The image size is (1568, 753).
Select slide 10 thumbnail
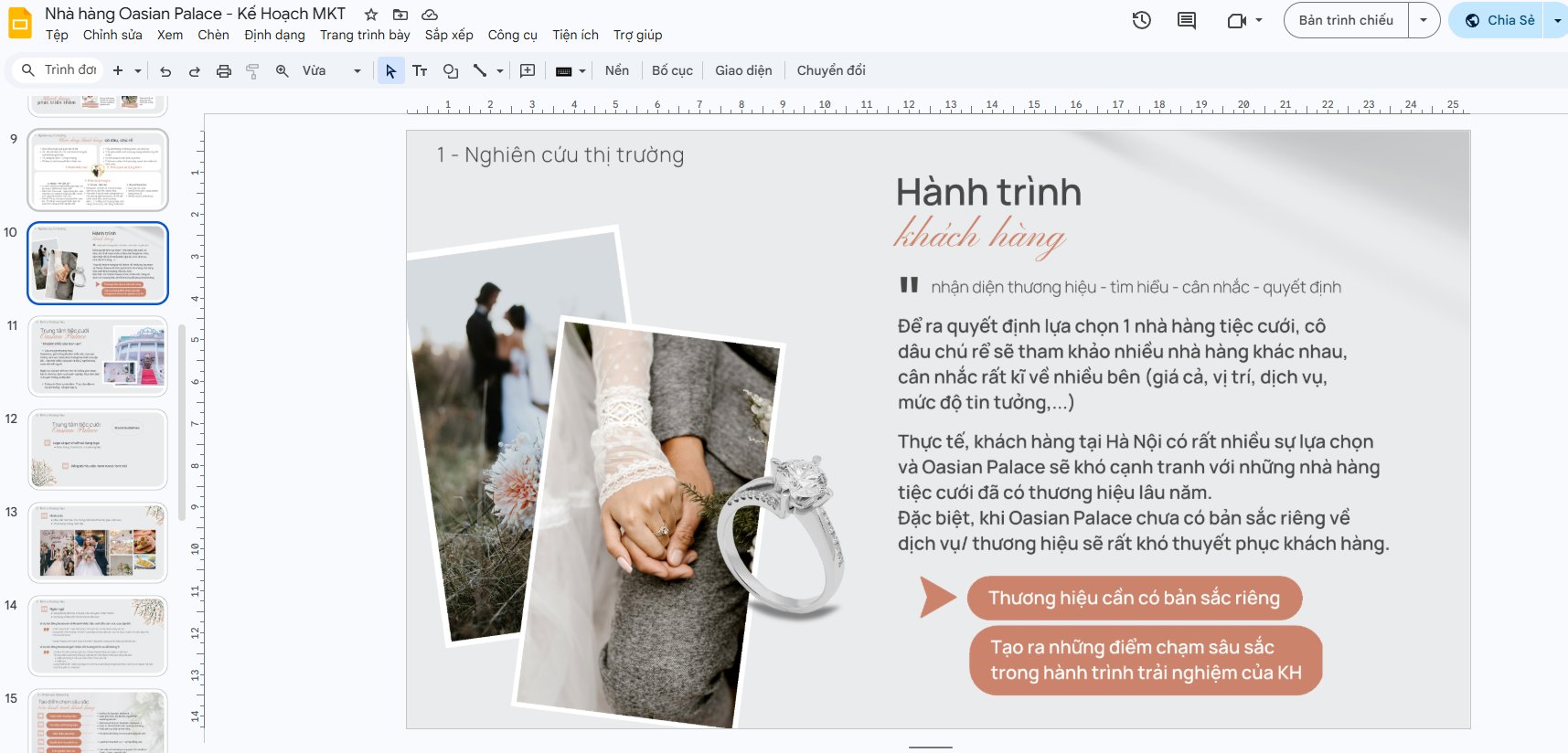click(98, 263)
